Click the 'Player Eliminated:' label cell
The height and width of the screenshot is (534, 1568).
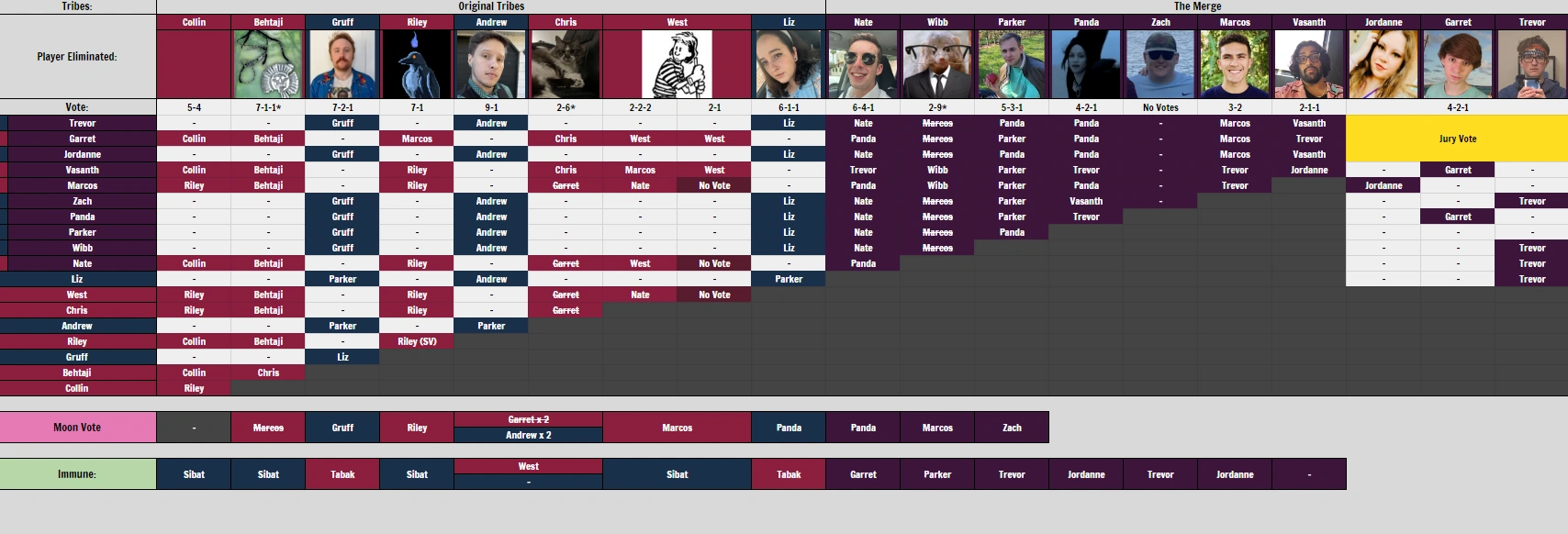pyautogui.click(x=78, y=57)
